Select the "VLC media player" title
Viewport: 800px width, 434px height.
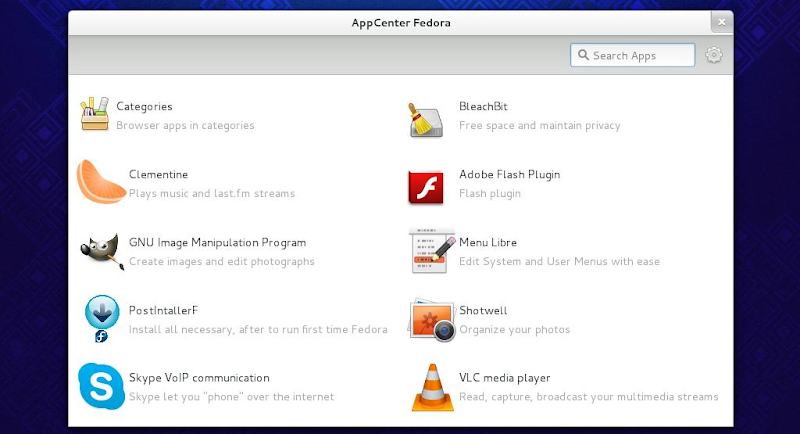click(x=505, y=378)
